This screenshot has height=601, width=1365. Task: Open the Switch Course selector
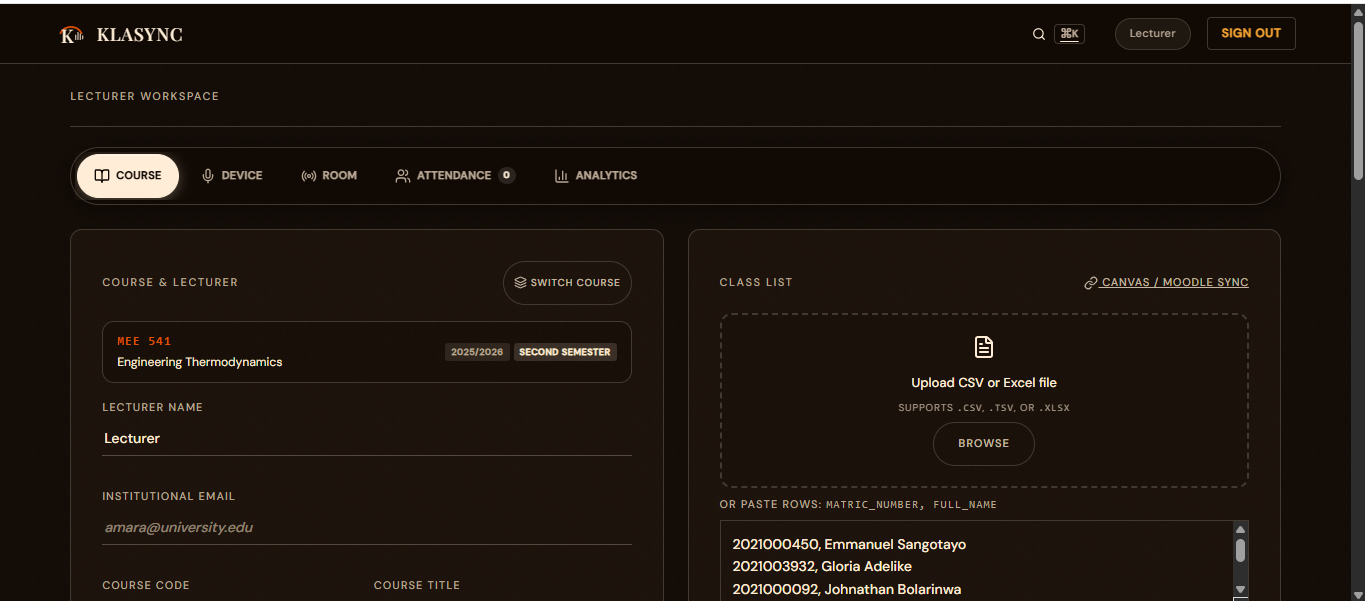click(x=567, y=283)
